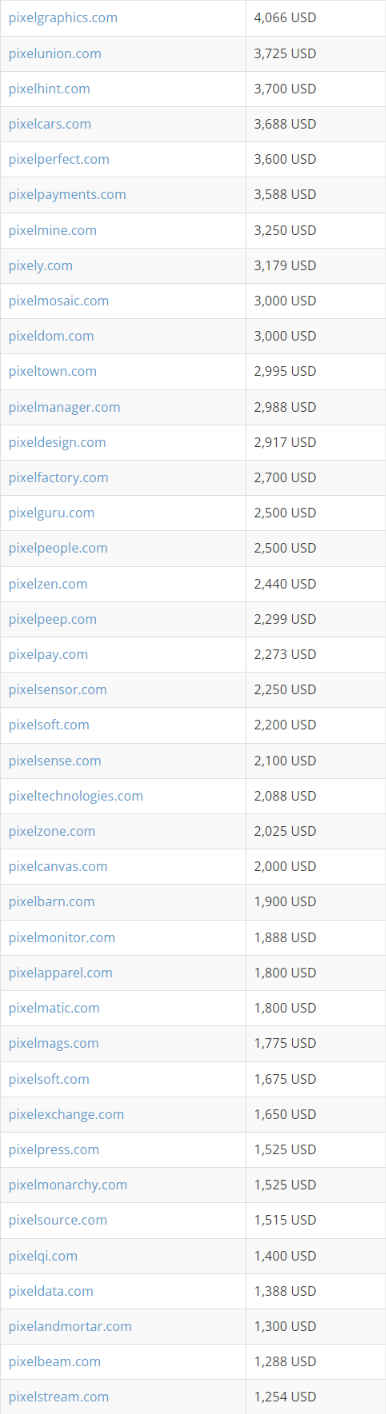Select pixelmosaic.com link
This screenshot has height=1414, width=386.
click(59, 301)
